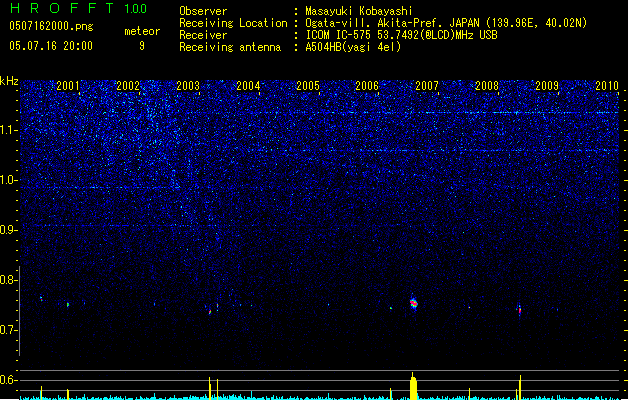
Task: Click the A504HB(yagi 4el) antenna text
Action: click(353, 47)
